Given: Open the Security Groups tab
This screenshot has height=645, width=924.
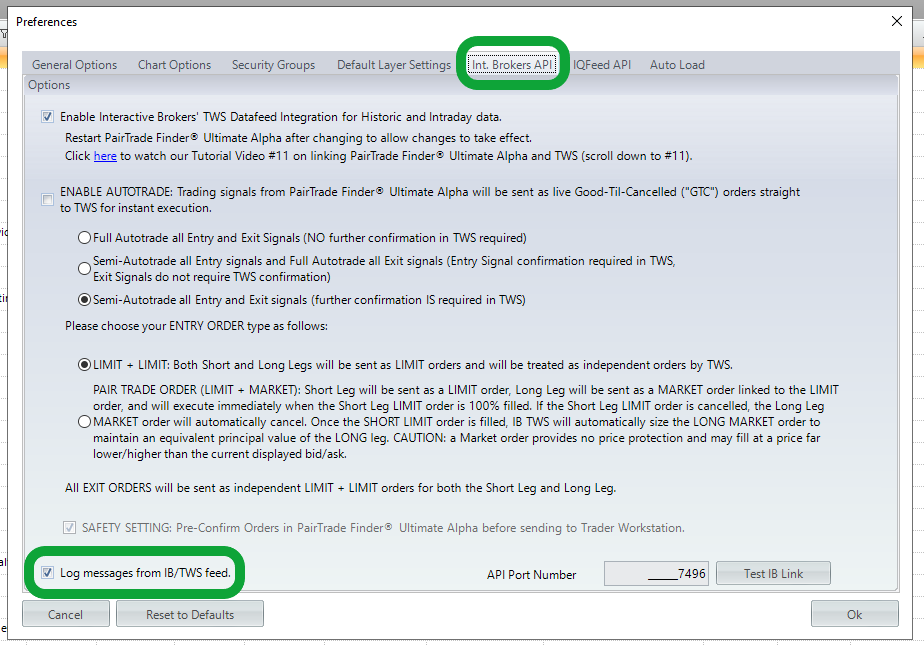Looking at the screenshot, I should tap(273, 65).
